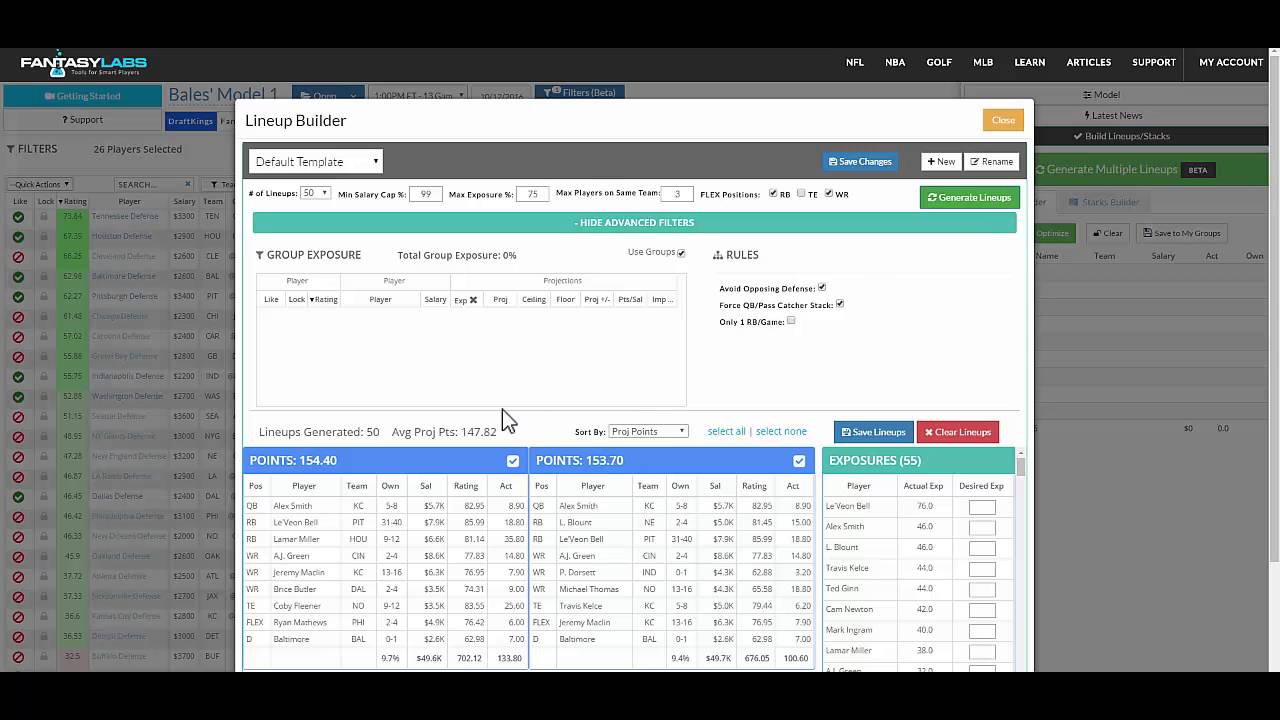This screenshot has height=720, width=1280.
Task: Toggle Avoid Opposing Defense checkbox
Action: pos(822,288)
